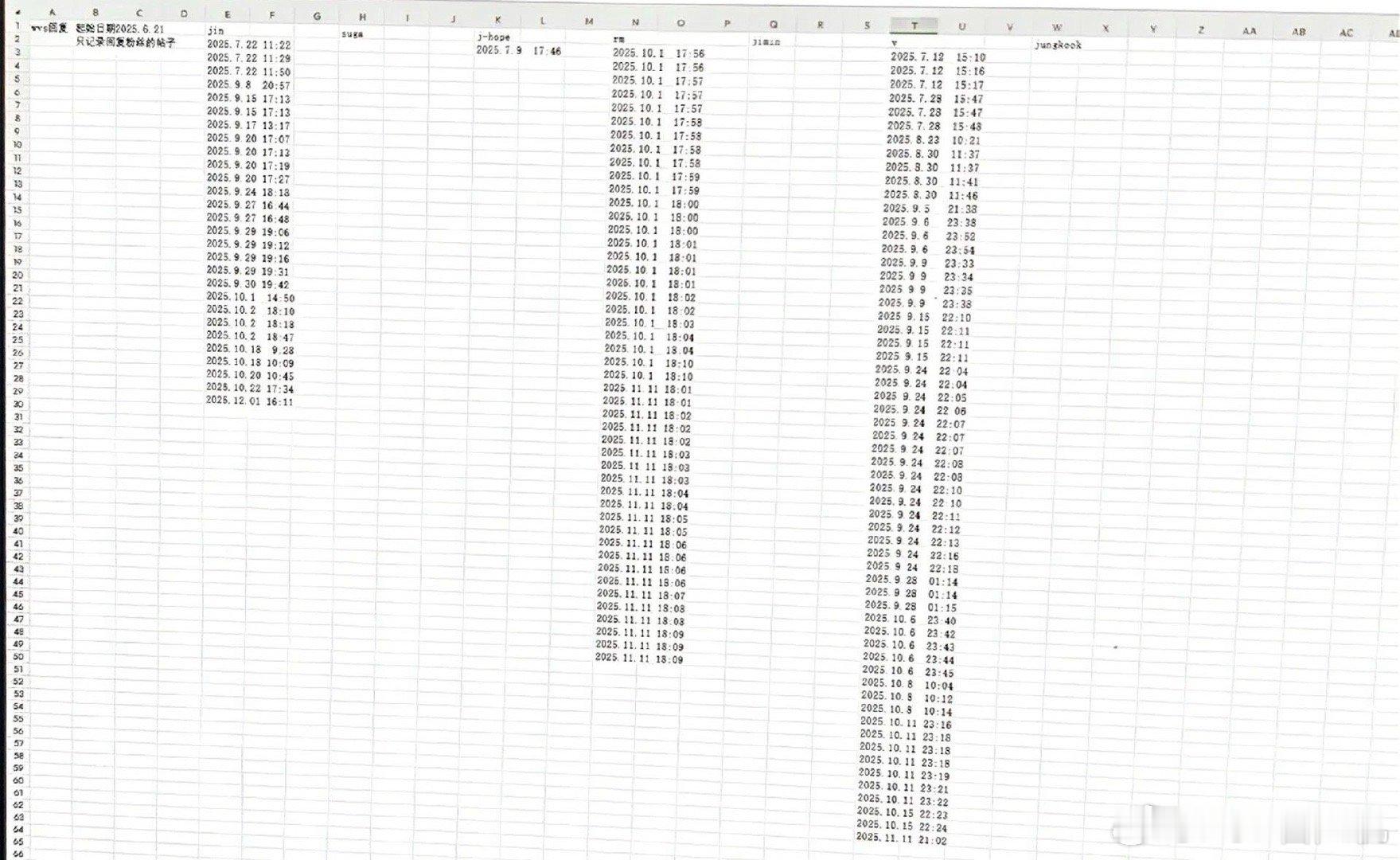Select column N header
The width and height of the screenshot is (1400, 860).
(634, 22)
